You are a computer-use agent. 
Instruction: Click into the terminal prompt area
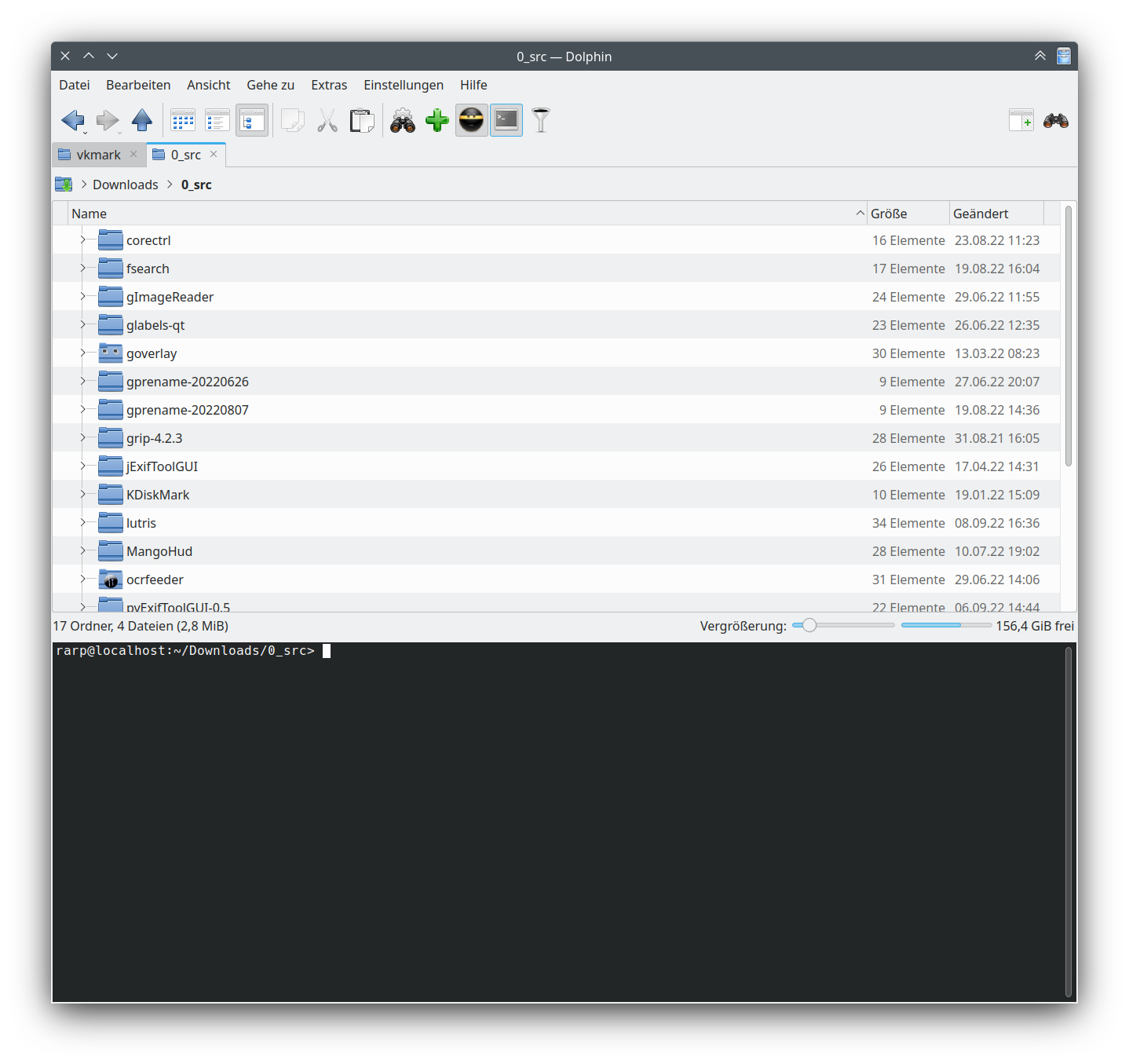pyautogui.click(x=557, y=822)
